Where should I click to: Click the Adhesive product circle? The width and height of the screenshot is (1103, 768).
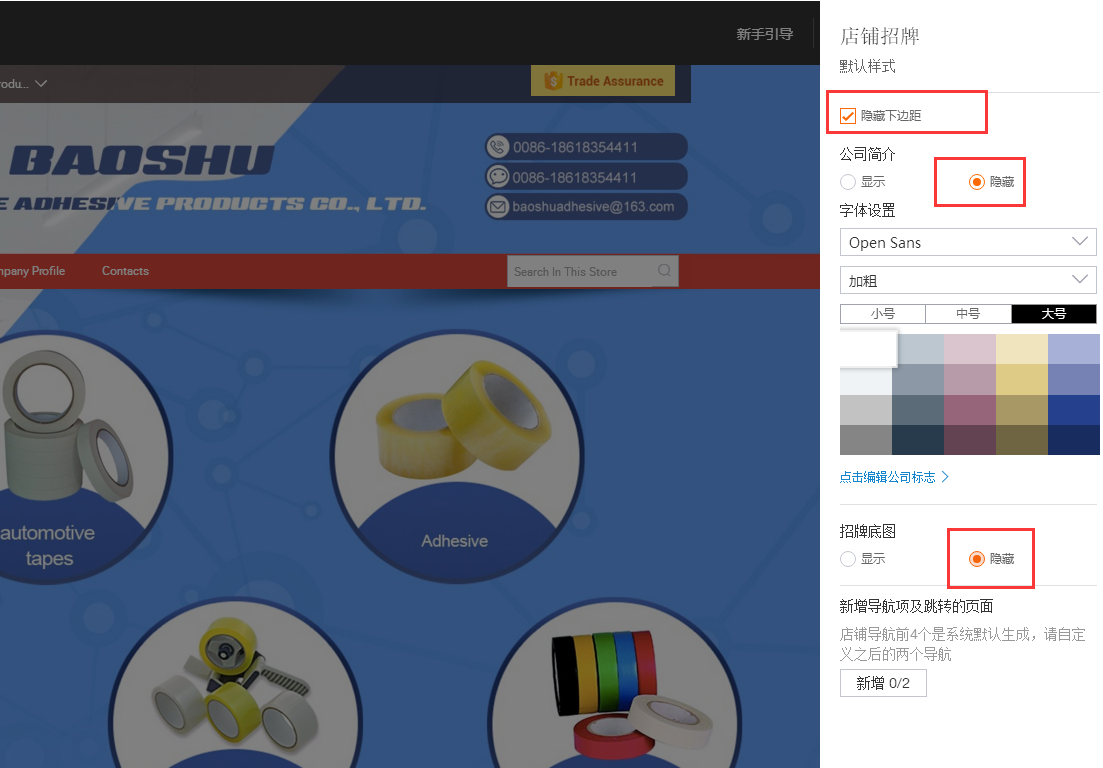coord(457,457)
